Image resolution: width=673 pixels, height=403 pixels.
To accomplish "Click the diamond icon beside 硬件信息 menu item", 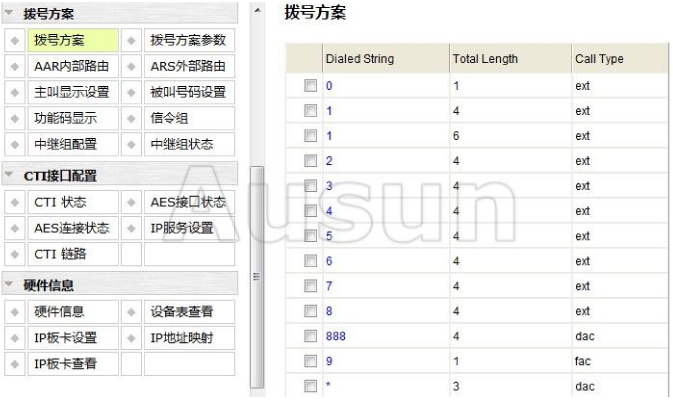I will pyautogui.click(x=15, y=313).
